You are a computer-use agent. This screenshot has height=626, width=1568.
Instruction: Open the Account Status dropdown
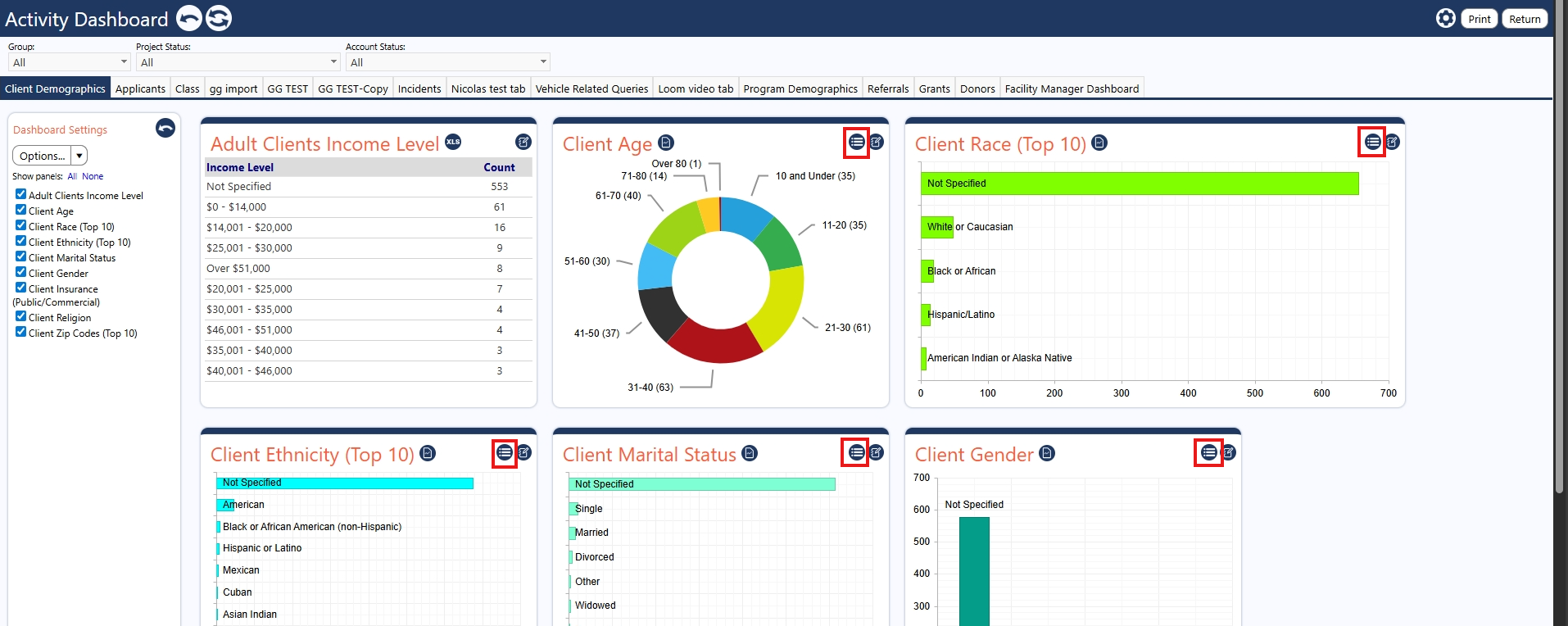point(448,62)
